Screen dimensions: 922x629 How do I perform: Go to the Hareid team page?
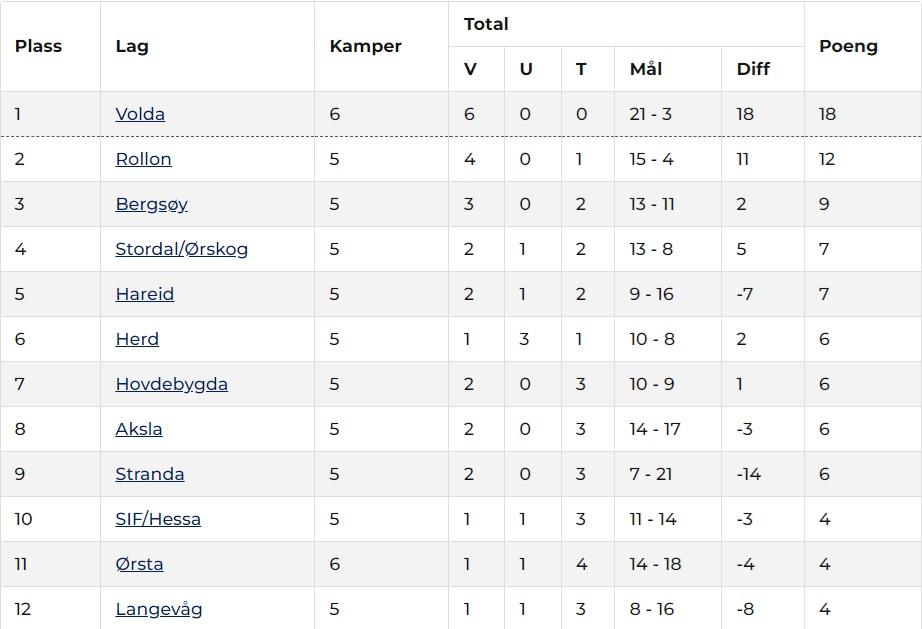[x=144, y=294]
